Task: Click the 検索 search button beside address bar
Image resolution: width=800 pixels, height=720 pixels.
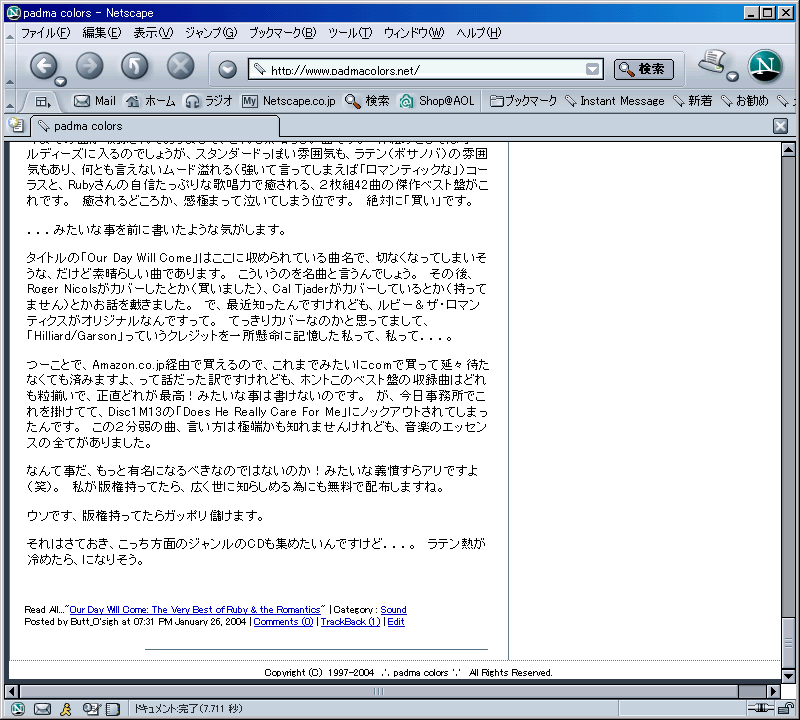Action: click(x=644, y=69)
